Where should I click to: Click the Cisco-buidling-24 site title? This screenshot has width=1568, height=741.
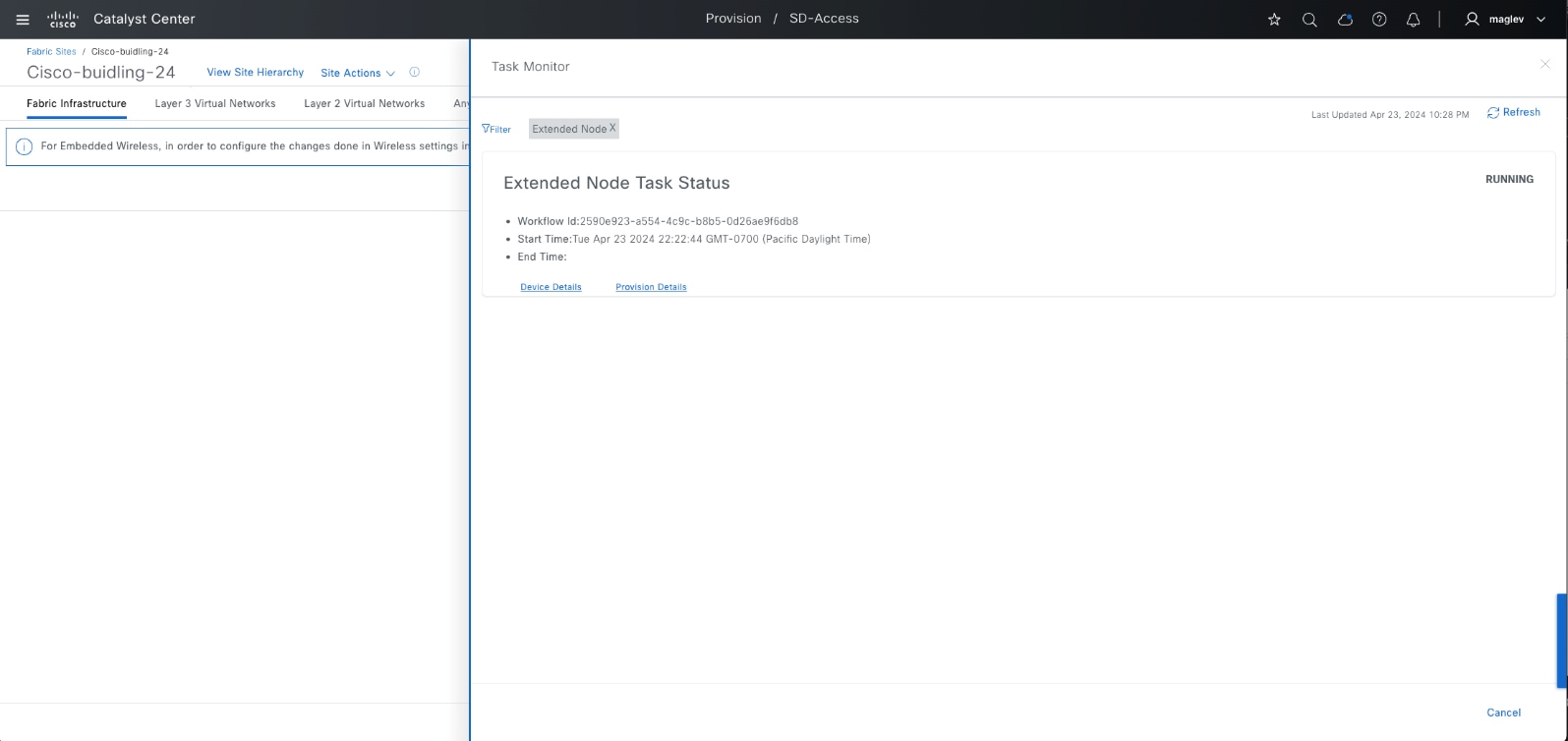point(101,73)
